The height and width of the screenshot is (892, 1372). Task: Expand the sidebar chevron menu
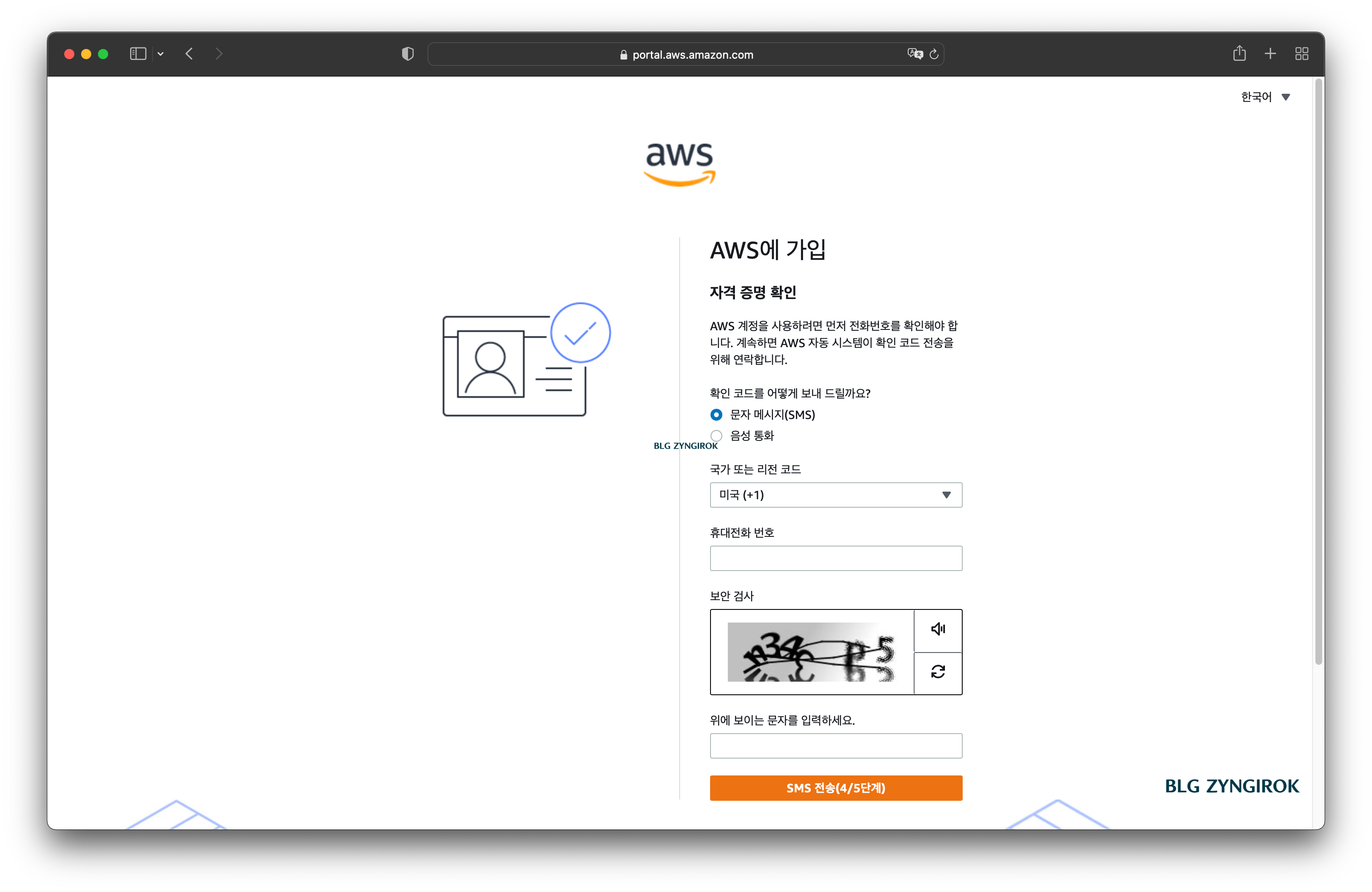[161, 54]
